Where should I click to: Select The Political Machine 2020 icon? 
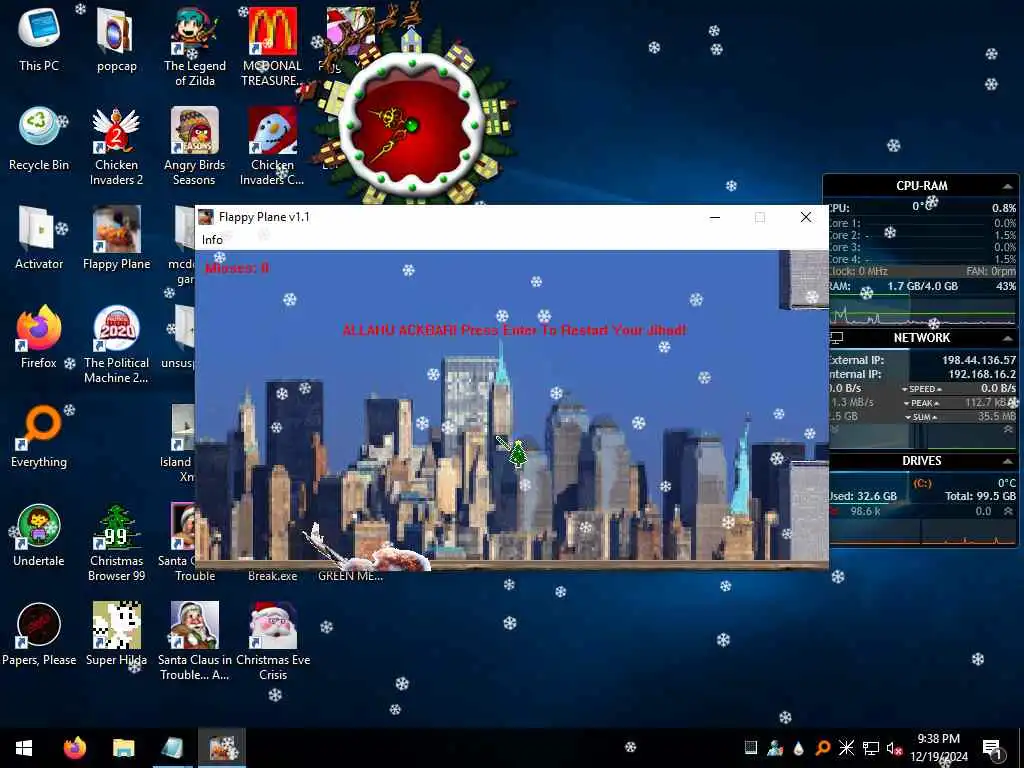pyautogui.click(x=116, y=344)
